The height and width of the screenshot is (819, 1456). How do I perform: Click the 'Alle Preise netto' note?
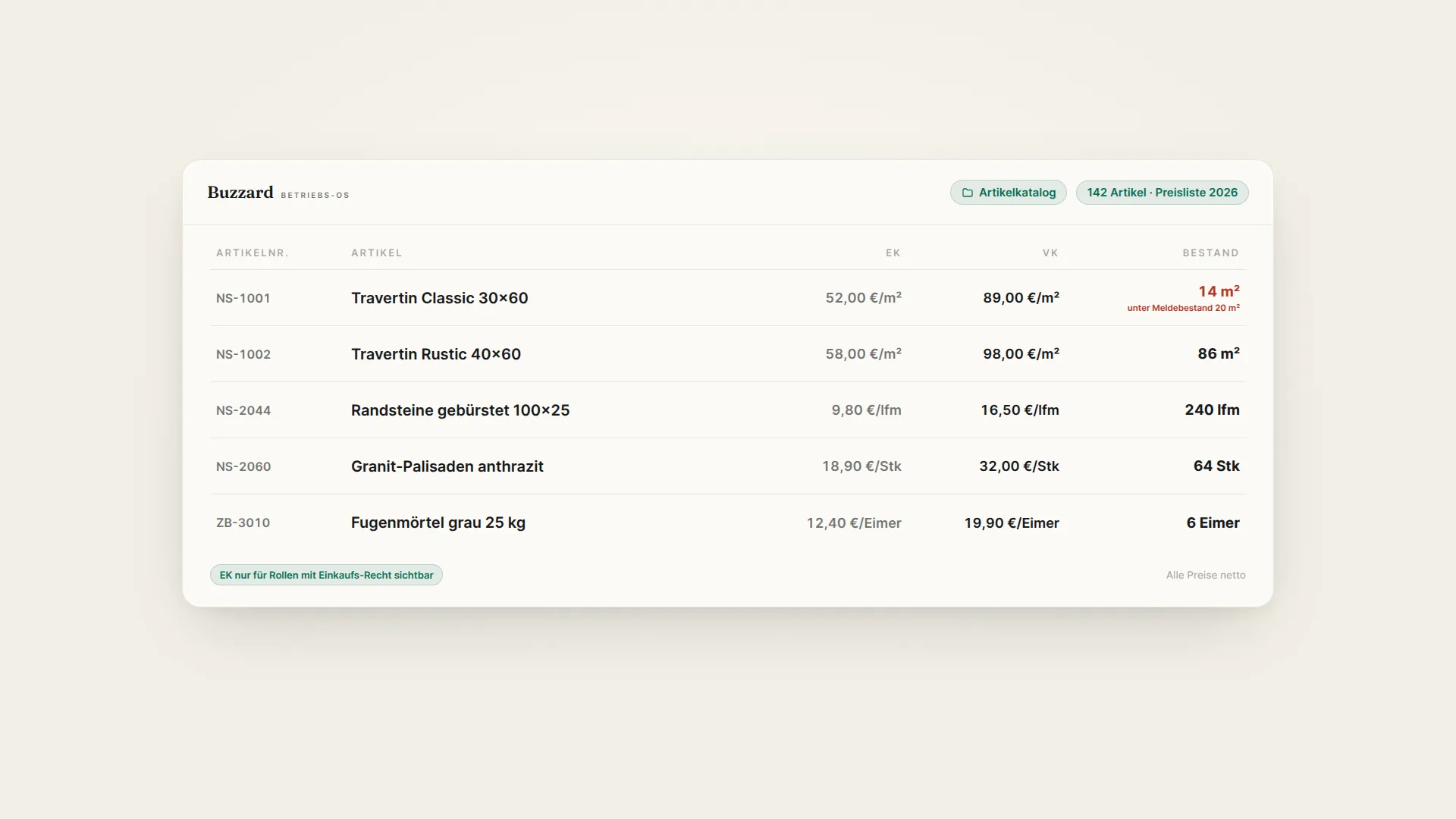tap(1206, 575)
